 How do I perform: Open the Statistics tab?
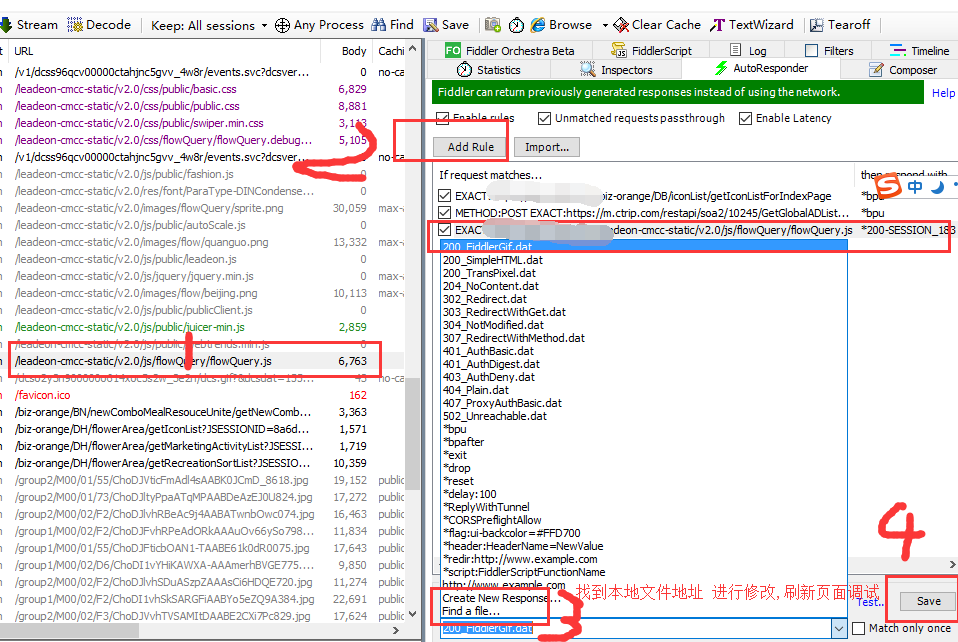pos(489,70)
